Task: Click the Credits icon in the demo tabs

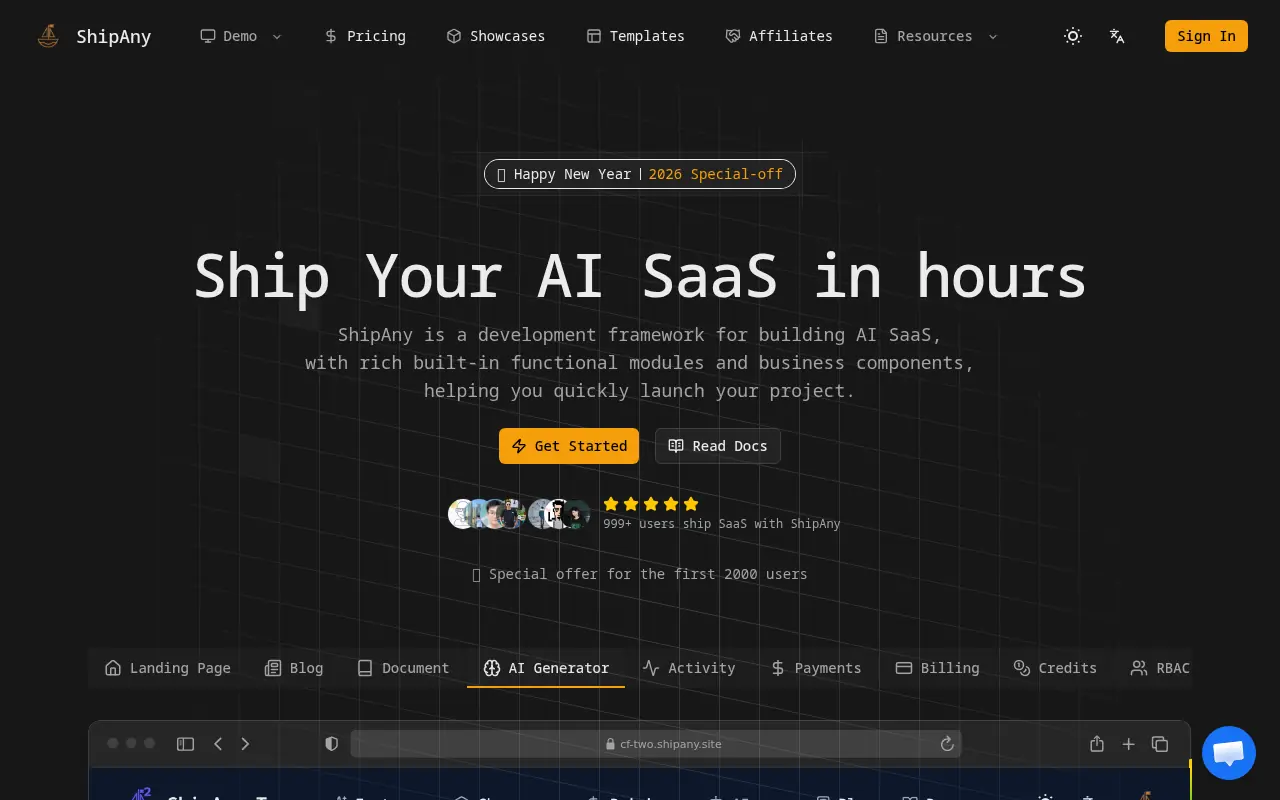Action: (1022, 668)
